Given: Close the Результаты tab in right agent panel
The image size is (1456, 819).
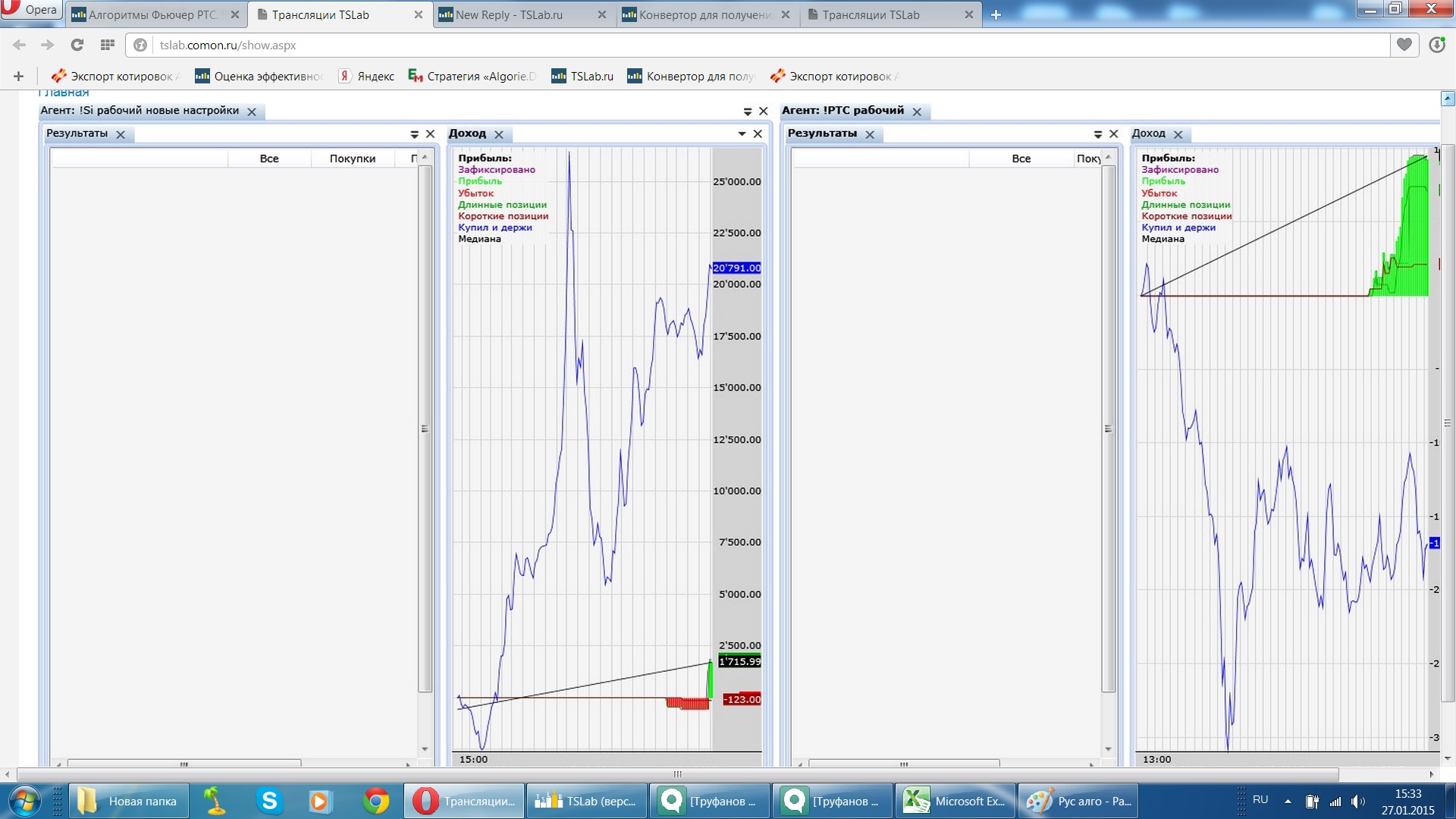Looking at the screenshot, I should (x=870, y=134).
